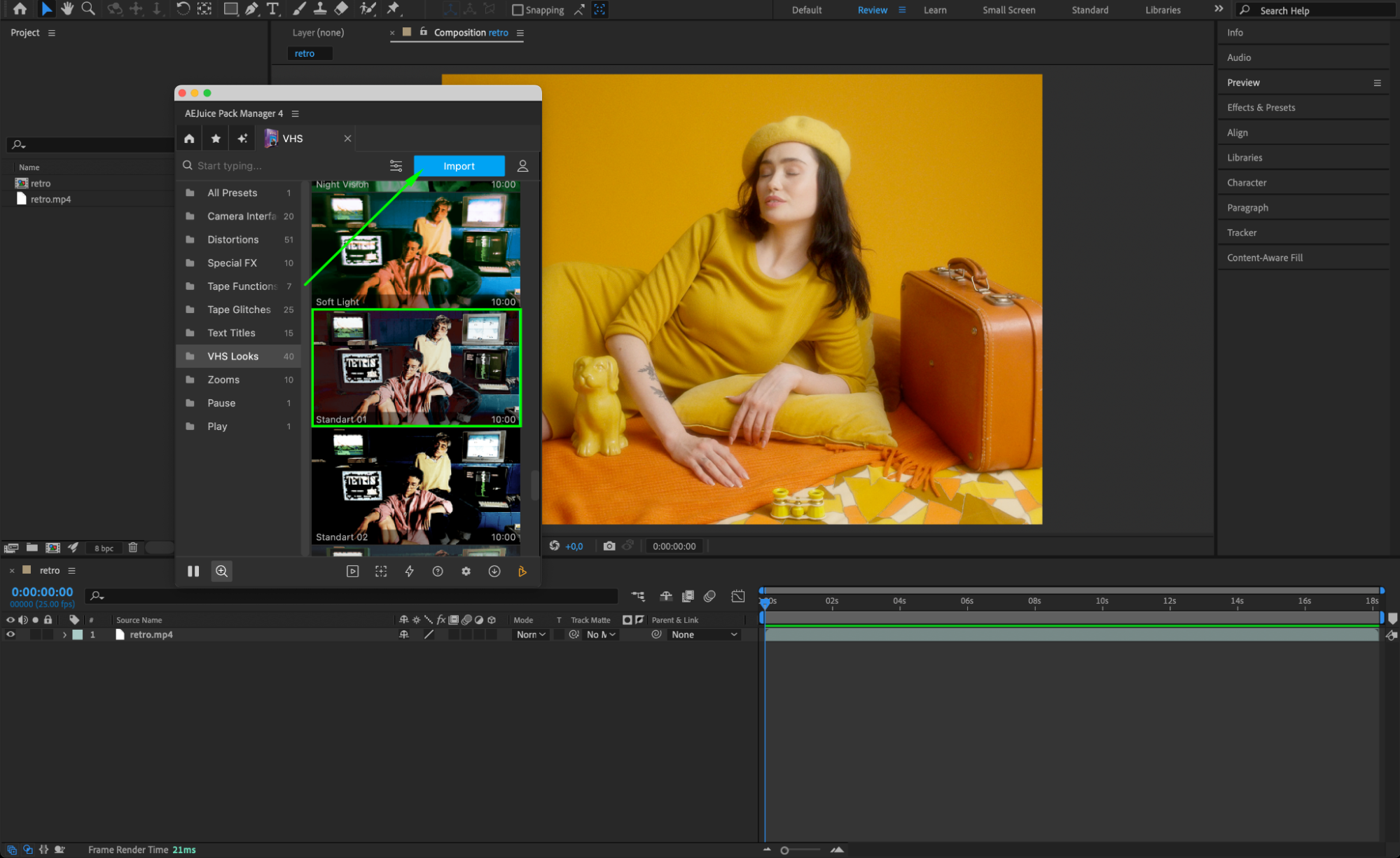Select the Horizontal Type tool

pos(272,9)
